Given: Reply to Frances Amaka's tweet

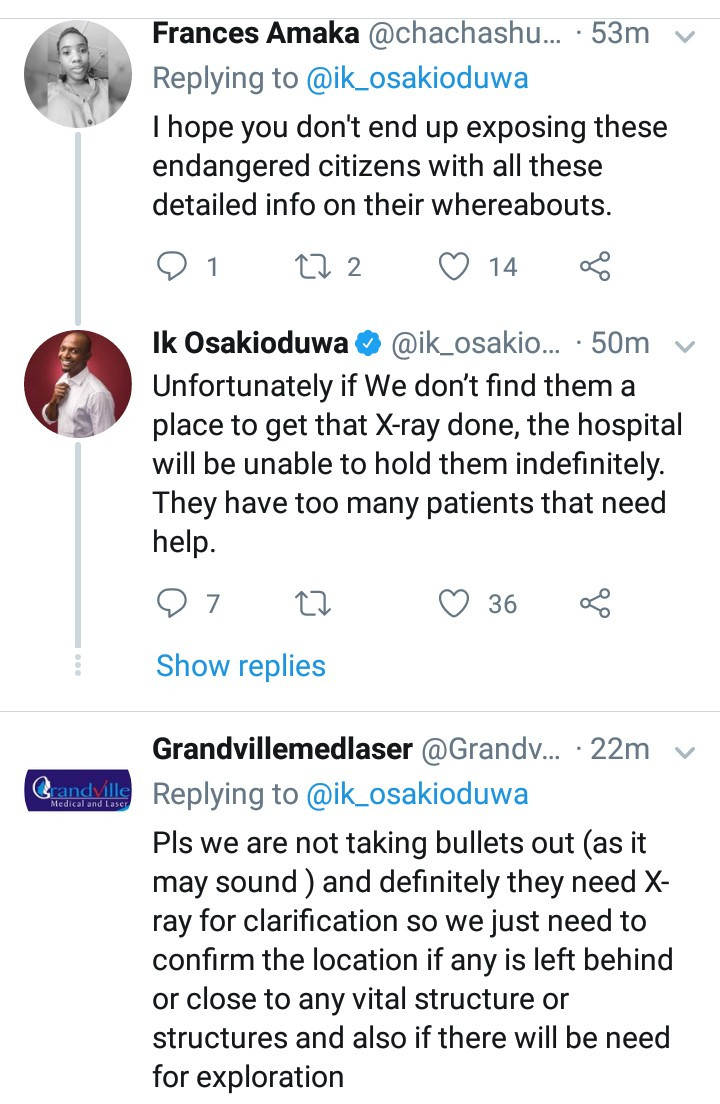Looking at the screenshot, I should (175, 266).
